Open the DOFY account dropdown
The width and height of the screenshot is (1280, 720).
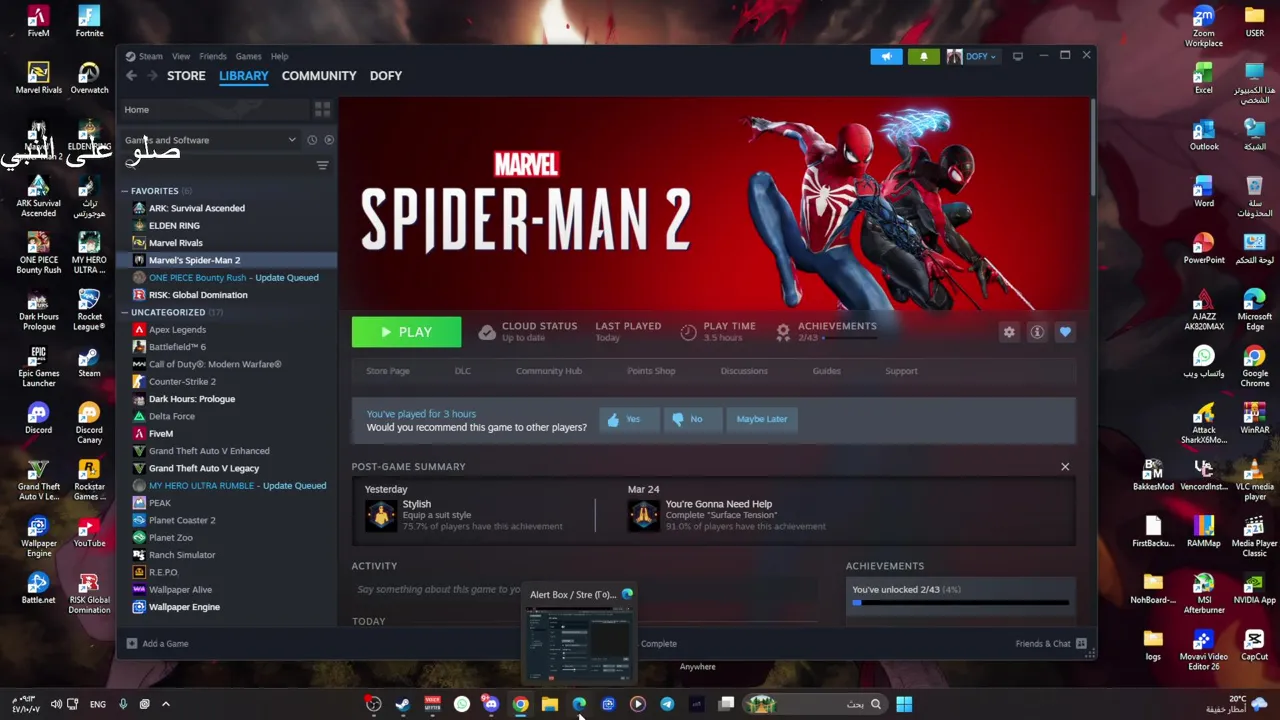[972, 57]
